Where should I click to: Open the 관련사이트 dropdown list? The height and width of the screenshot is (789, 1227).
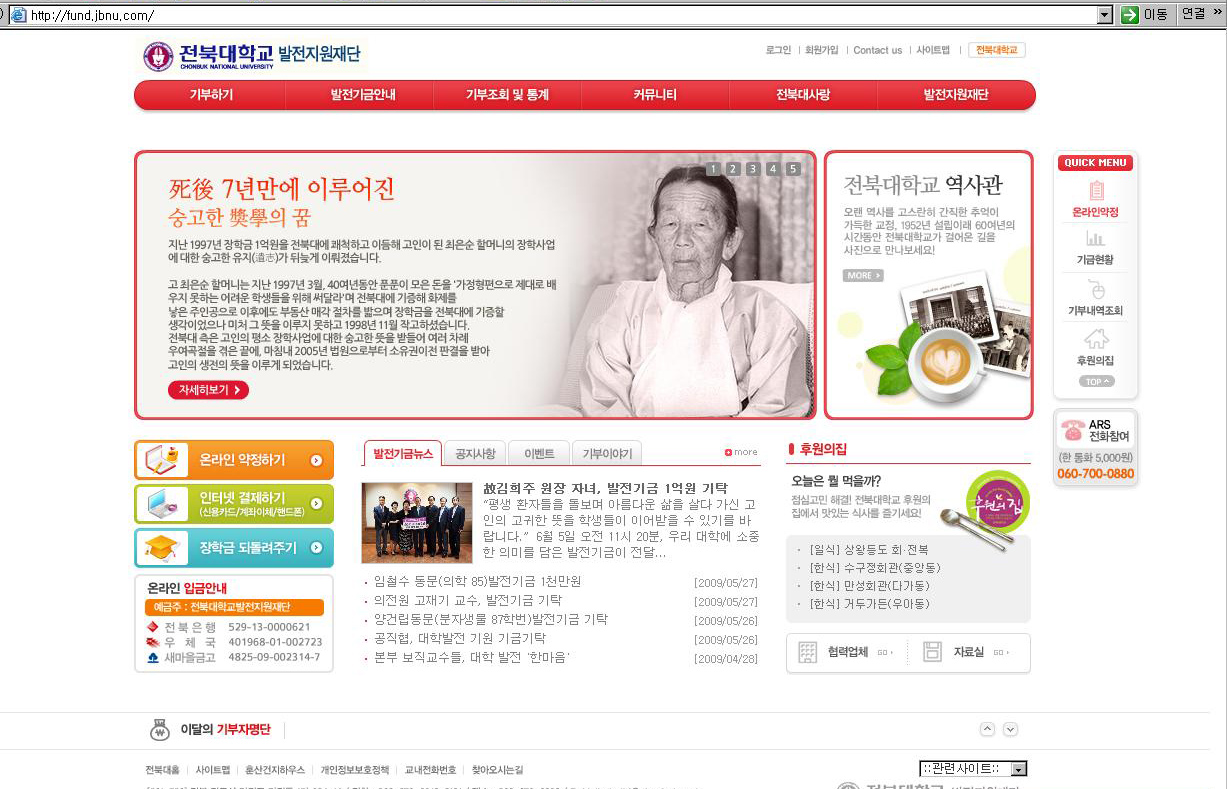(x=1018, y=769)
